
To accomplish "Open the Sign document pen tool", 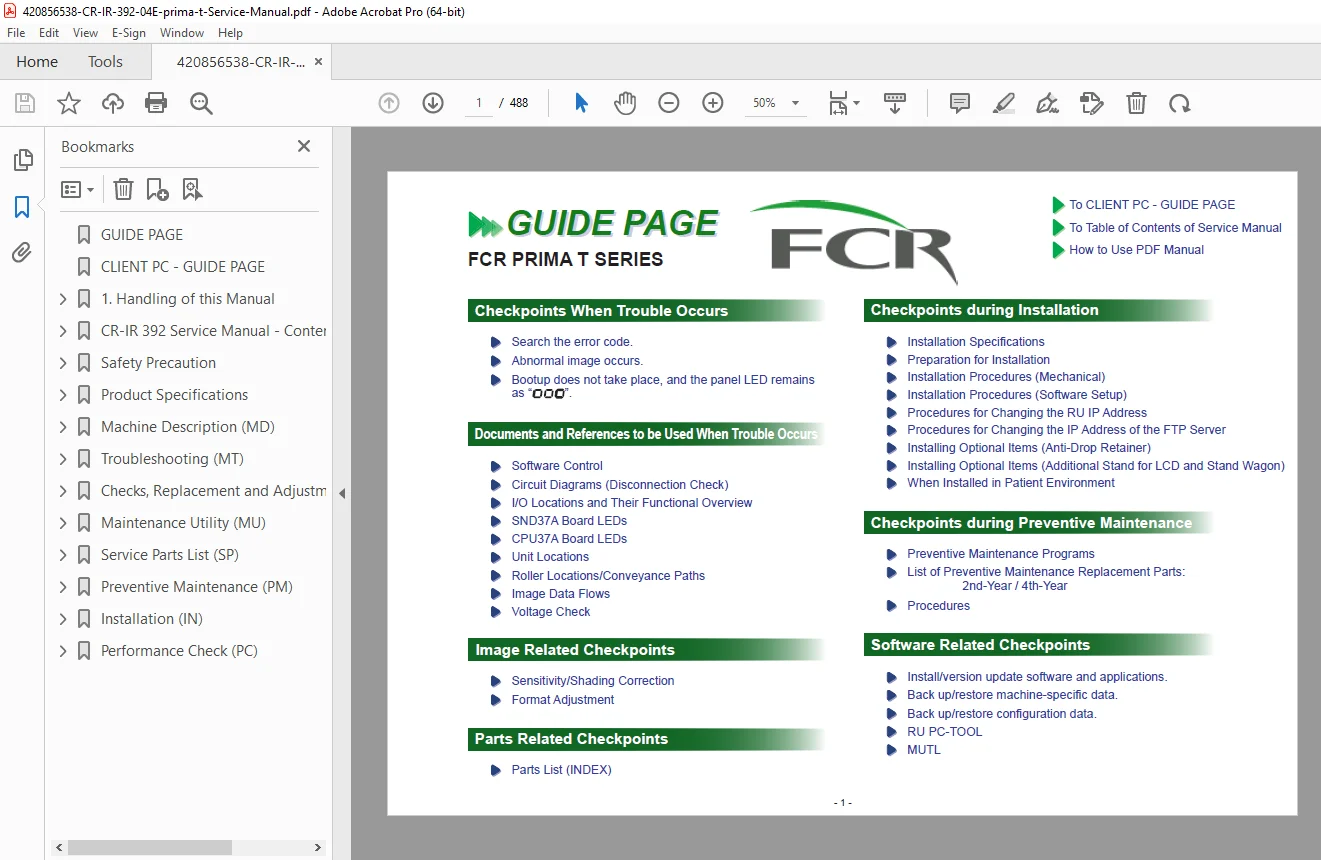I will (1047, 103).
